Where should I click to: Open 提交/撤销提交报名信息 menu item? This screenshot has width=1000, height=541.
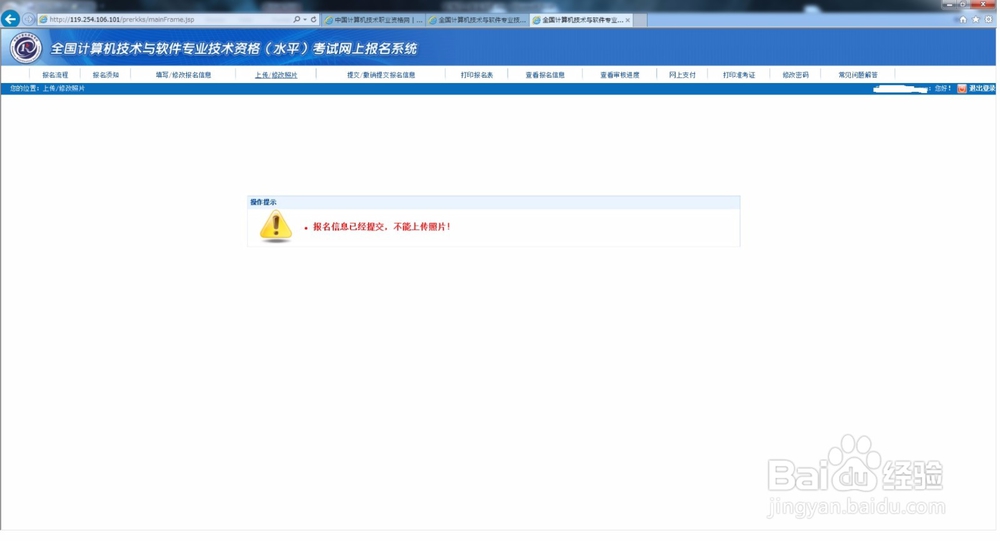click(381, 75)
